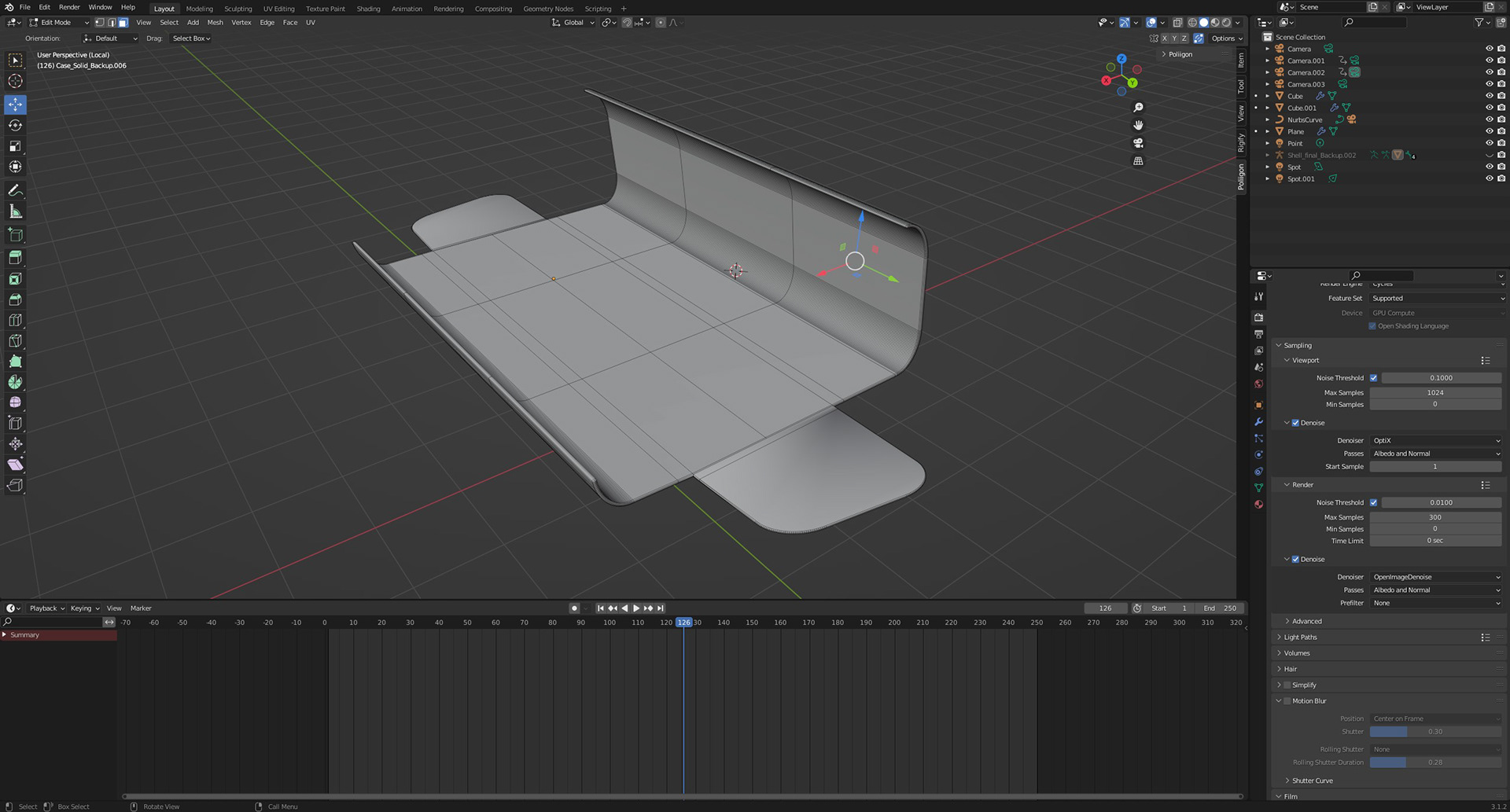Switch to the UV Editing workspace

(278, 9)
